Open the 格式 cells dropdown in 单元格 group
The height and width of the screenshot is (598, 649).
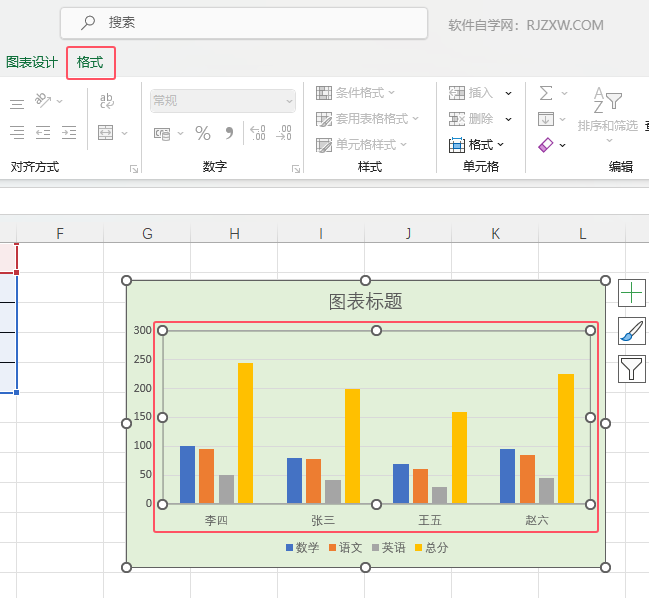point(476,145)
